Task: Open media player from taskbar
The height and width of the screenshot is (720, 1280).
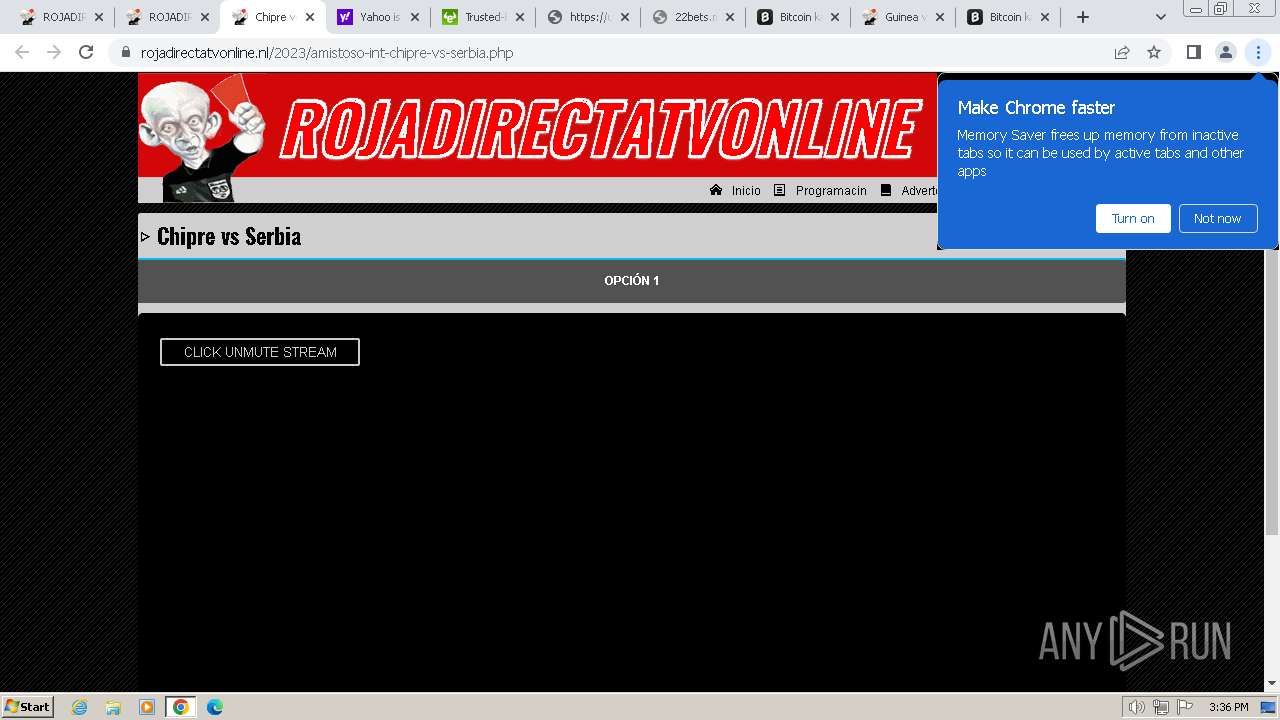Action: tap(147, 707)
